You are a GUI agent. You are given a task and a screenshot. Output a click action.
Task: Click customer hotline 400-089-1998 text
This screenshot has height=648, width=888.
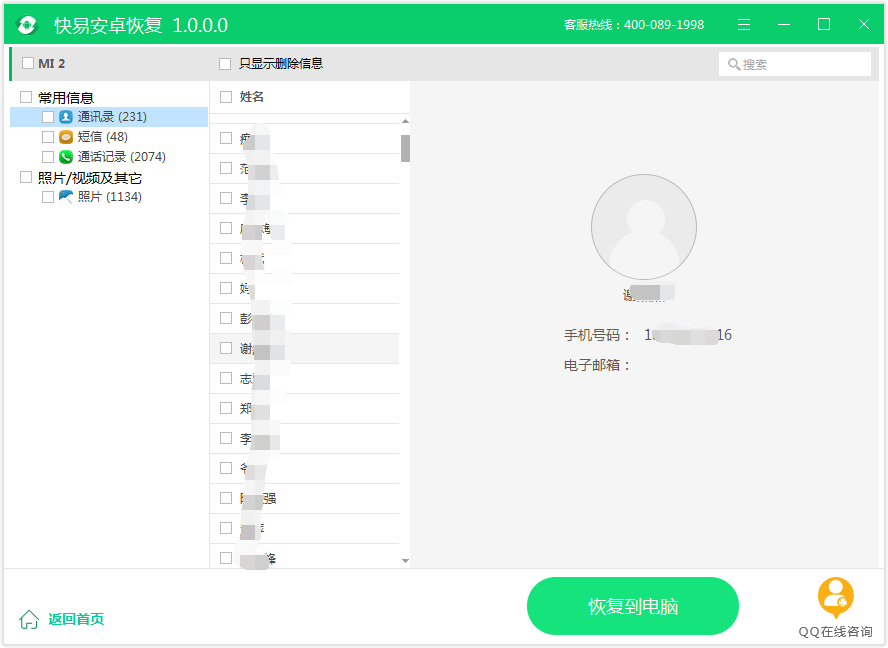click(x=634, y=25)
